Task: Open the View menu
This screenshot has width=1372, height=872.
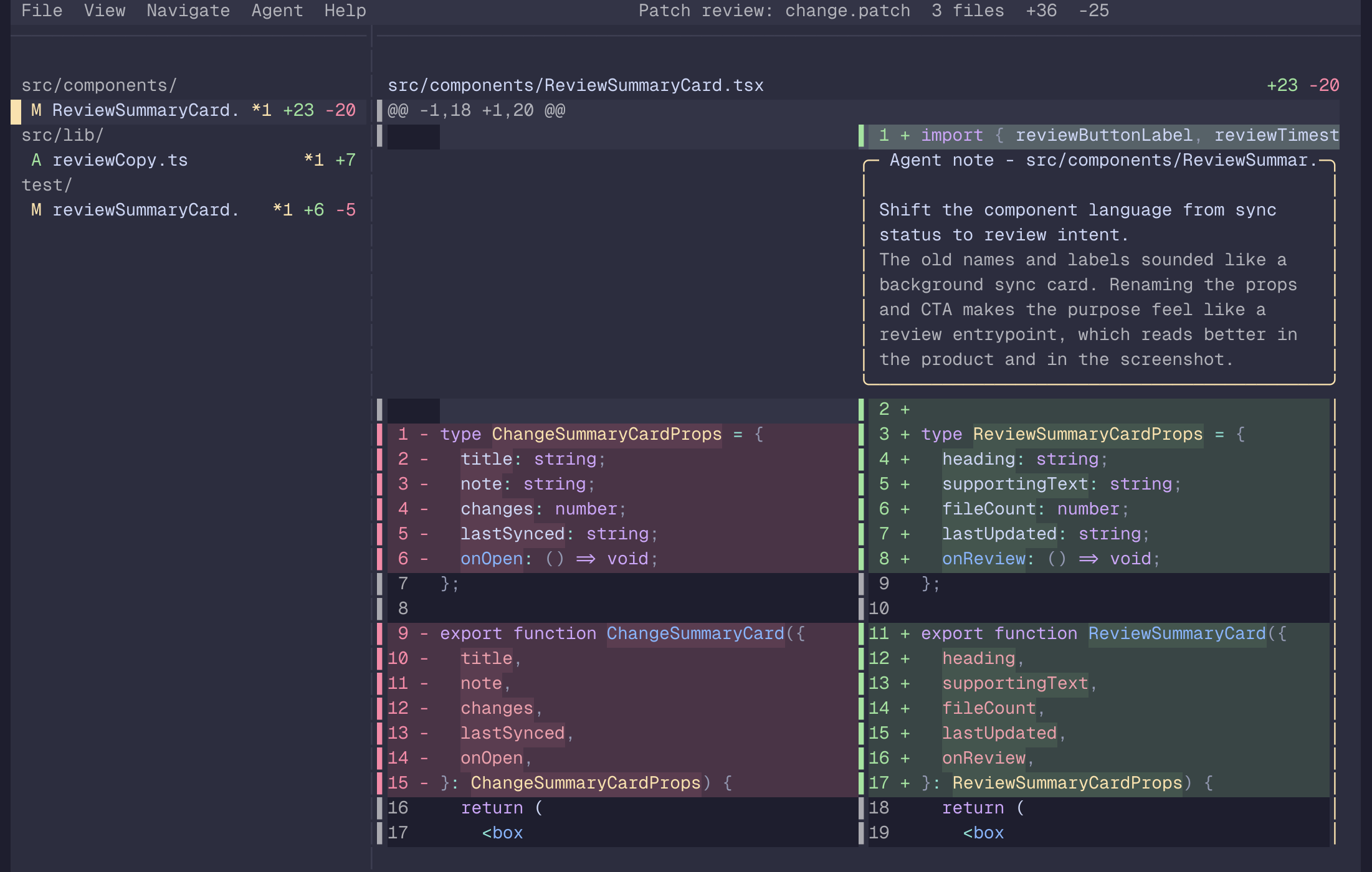Action: (x=105, y=11)
